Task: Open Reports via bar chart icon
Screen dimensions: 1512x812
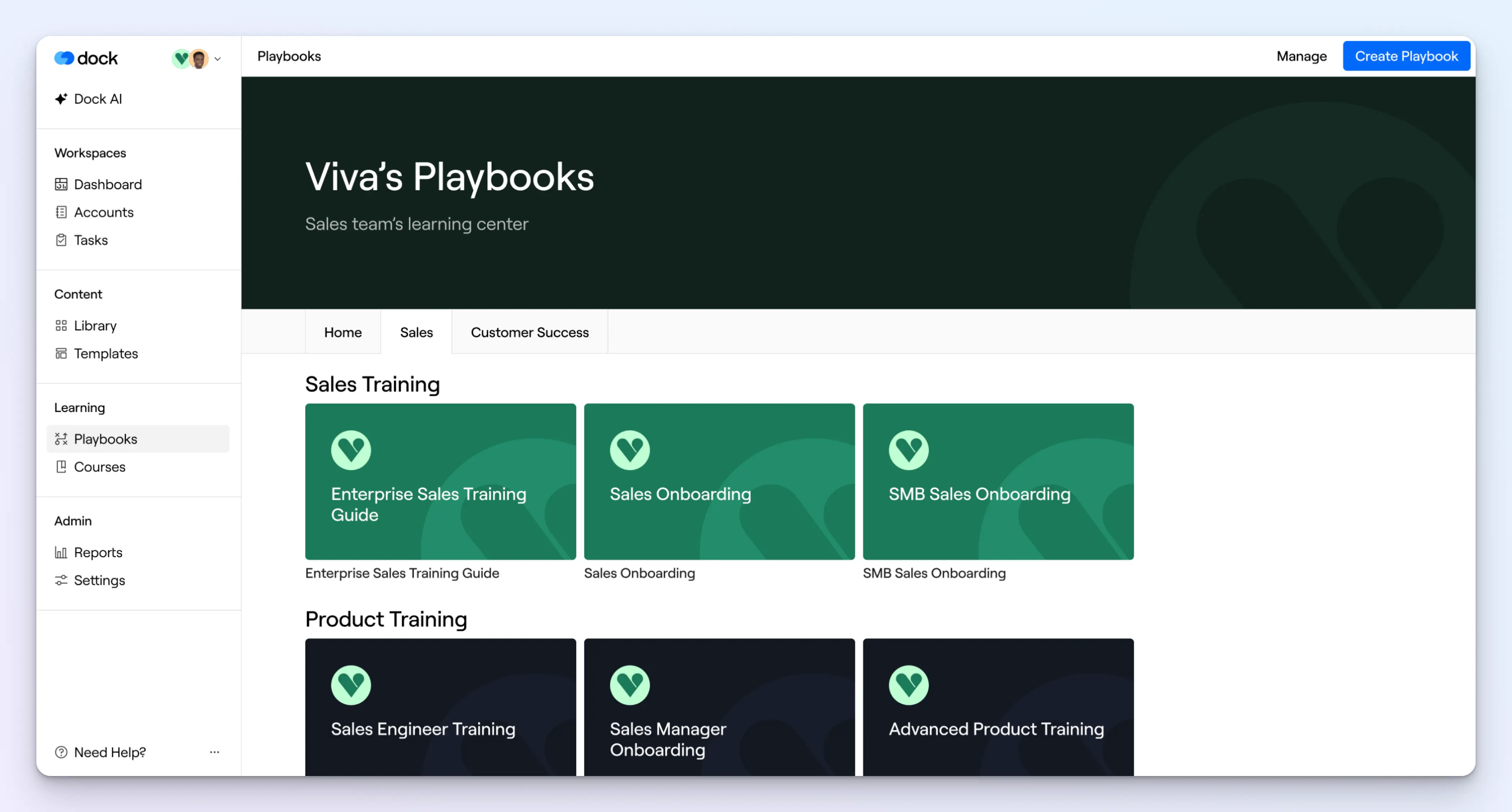Action: (x=61, y=552)
